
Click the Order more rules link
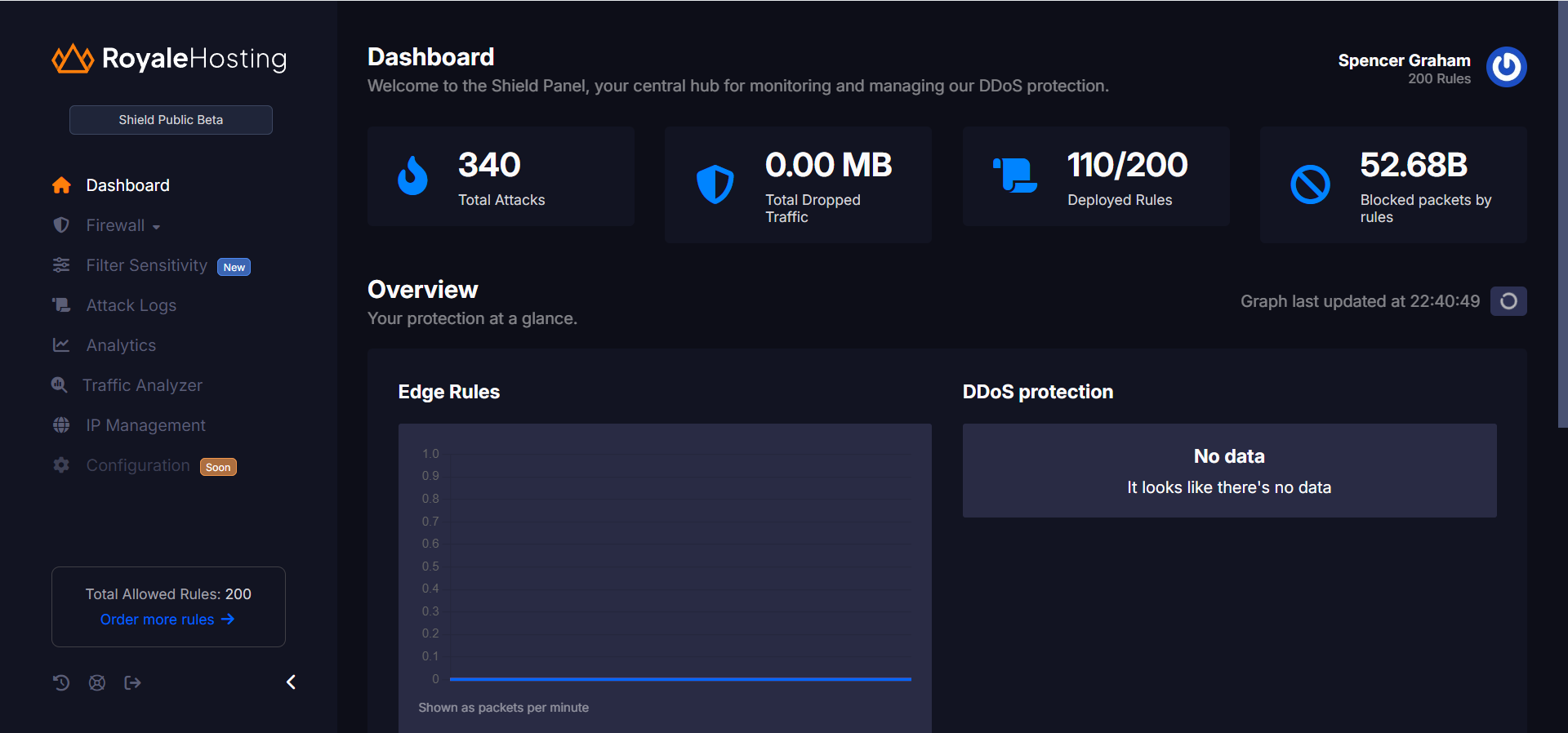coord(167,620)
